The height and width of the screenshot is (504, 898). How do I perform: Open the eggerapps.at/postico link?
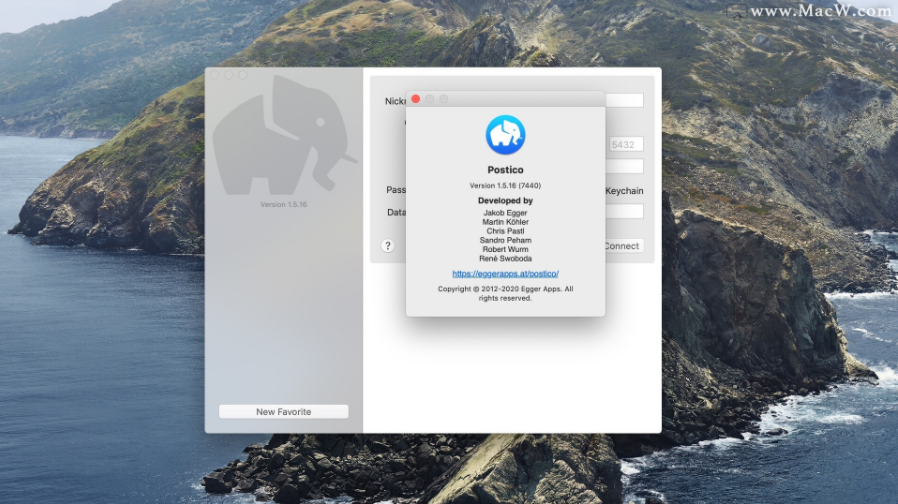(x=505, y=274)
